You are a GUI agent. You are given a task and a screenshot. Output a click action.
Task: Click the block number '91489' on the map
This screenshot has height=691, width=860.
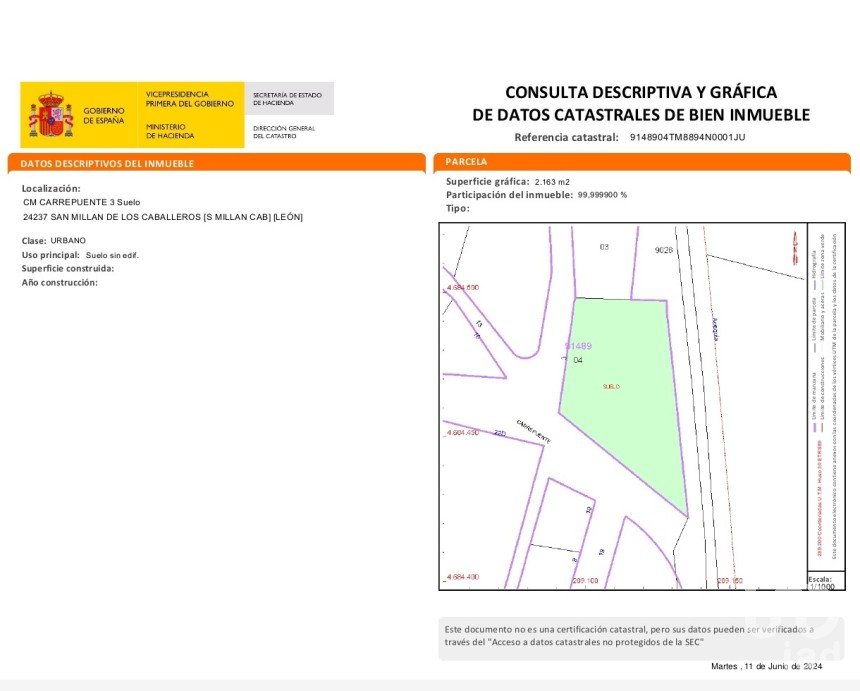click(x=578, y=346)
